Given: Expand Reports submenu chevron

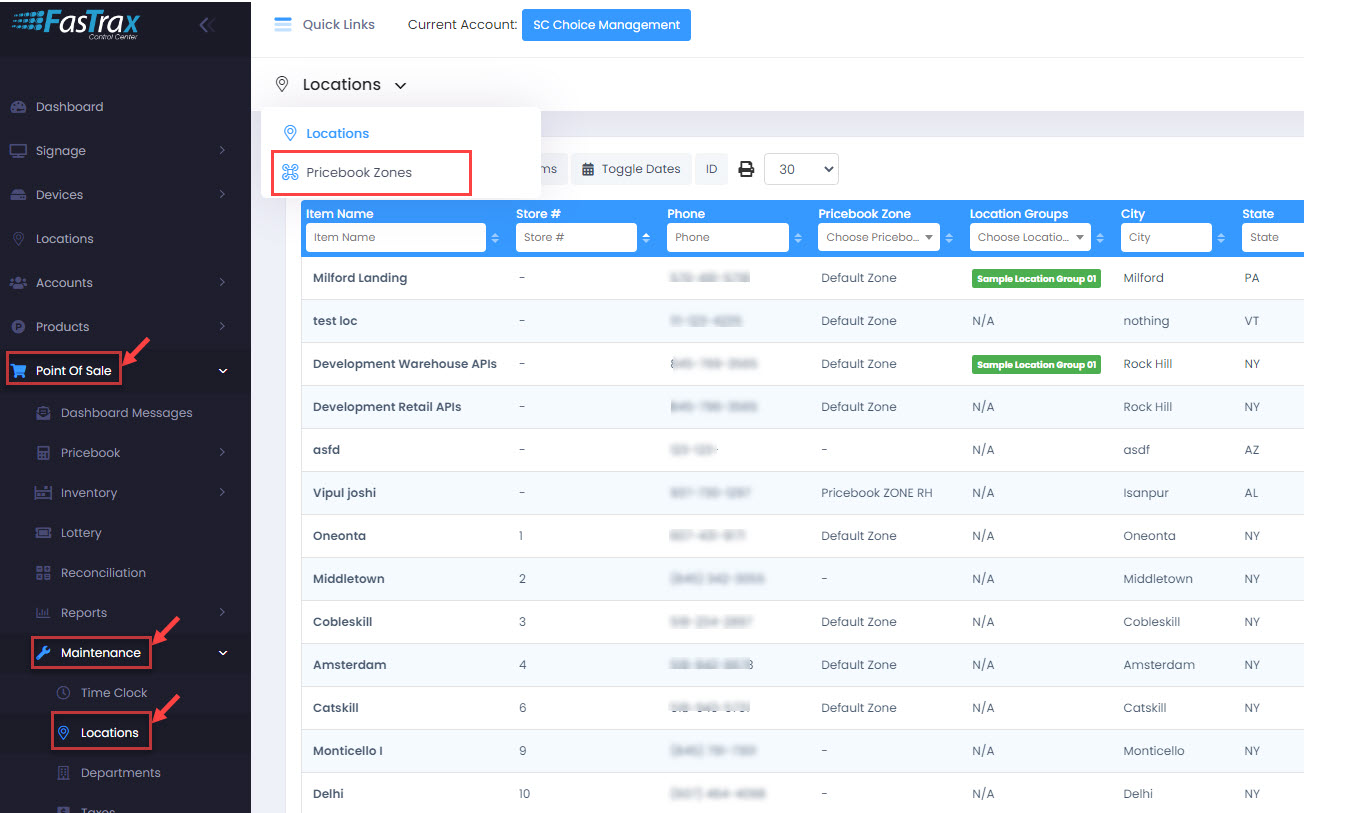Looking at the screenshot, I should (222, 613).
